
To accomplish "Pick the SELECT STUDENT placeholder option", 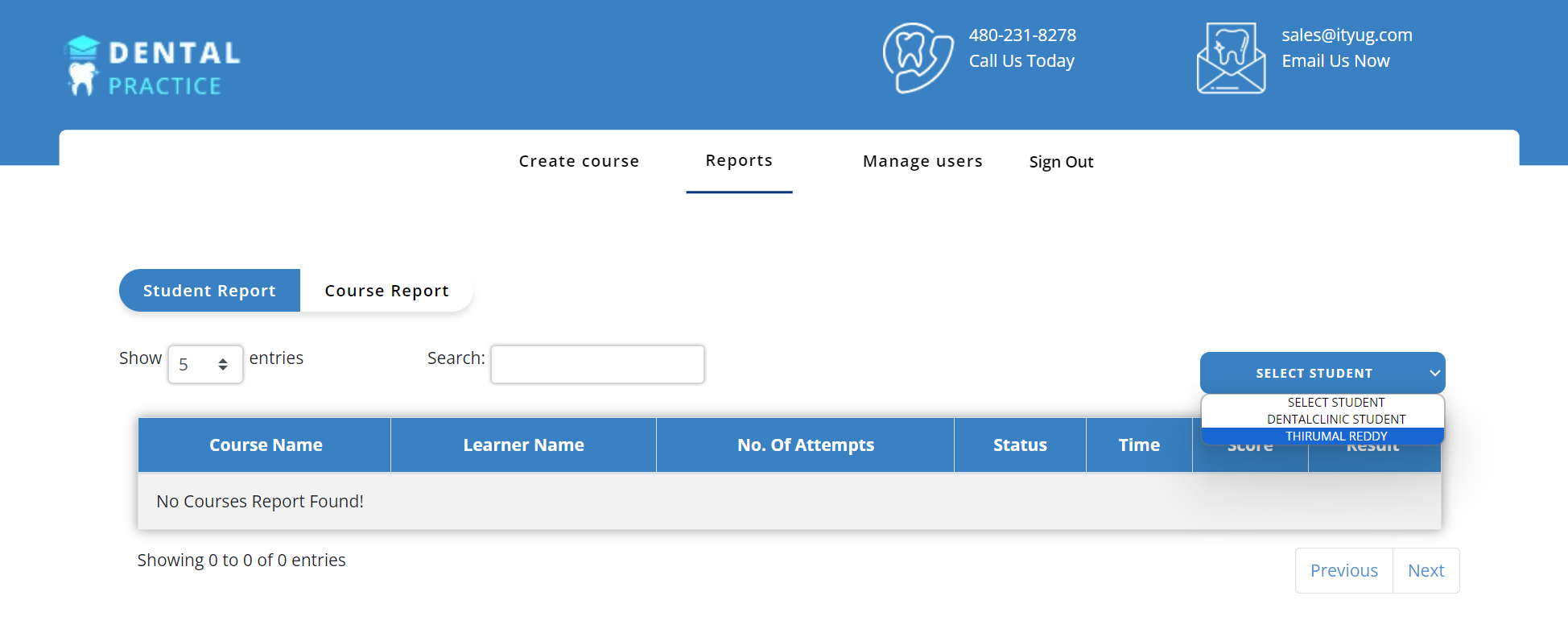I will point(1335,403).
